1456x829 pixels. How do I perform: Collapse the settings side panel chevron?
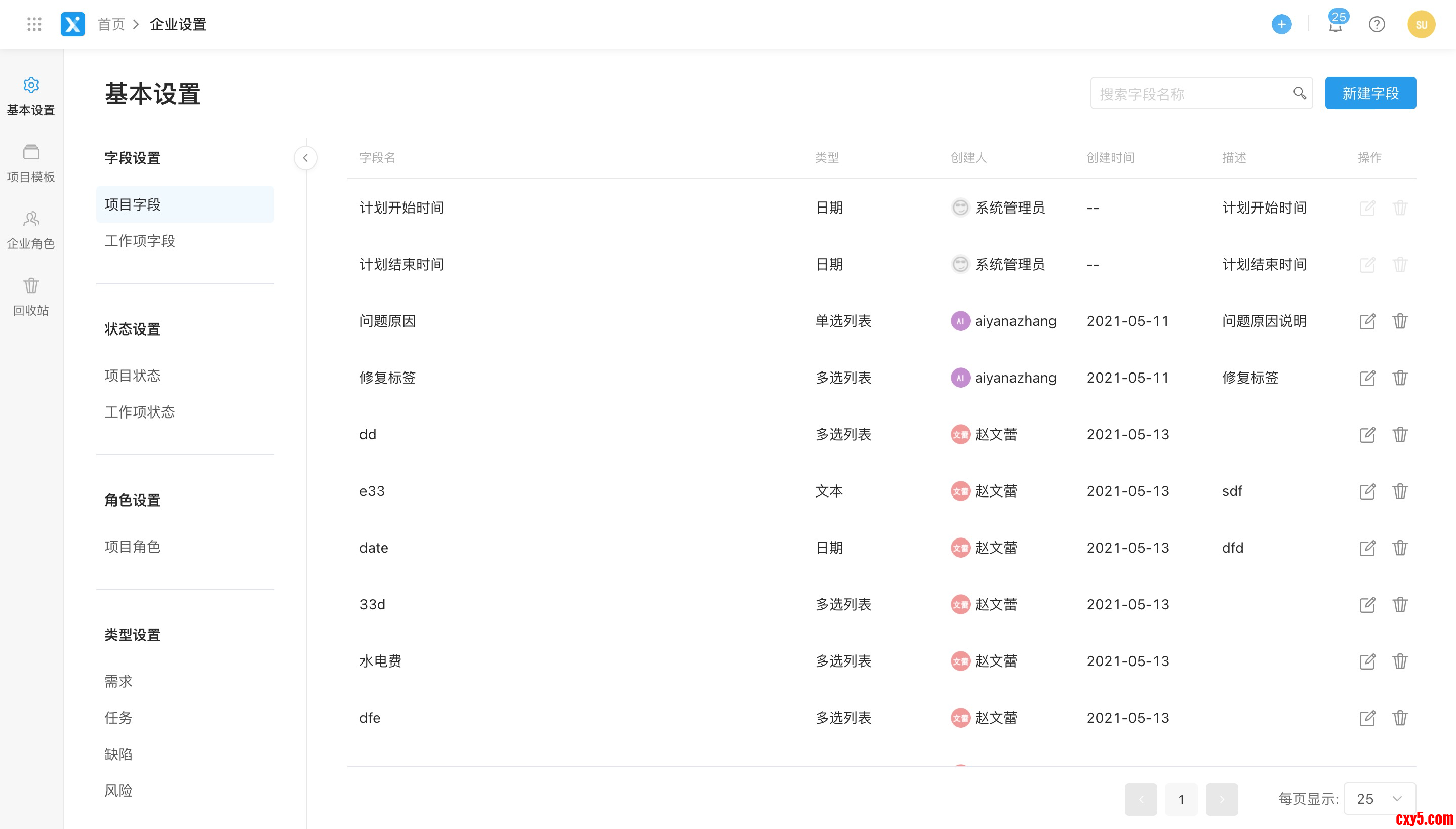[306, 158]
